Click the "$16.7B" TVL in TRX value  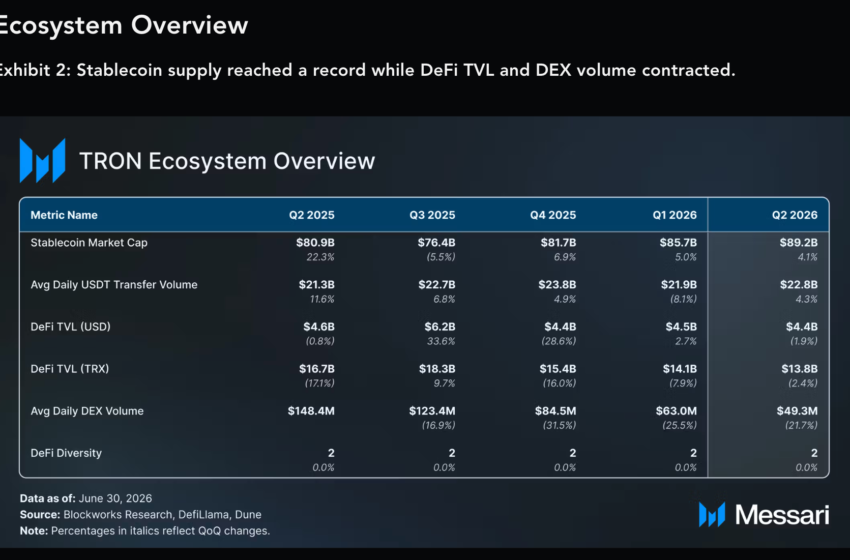[x=317, y=369]
